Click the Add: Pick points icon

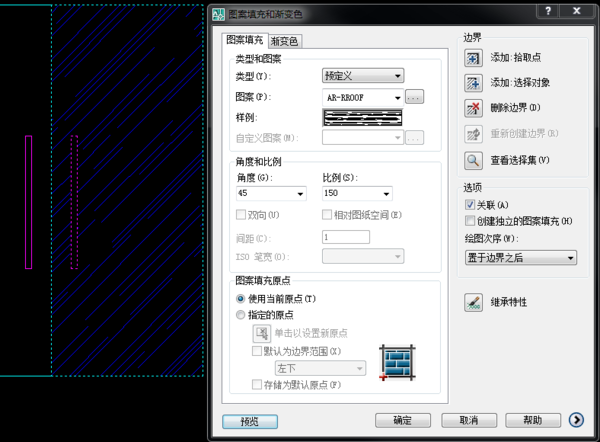click(x=473, y=58)
